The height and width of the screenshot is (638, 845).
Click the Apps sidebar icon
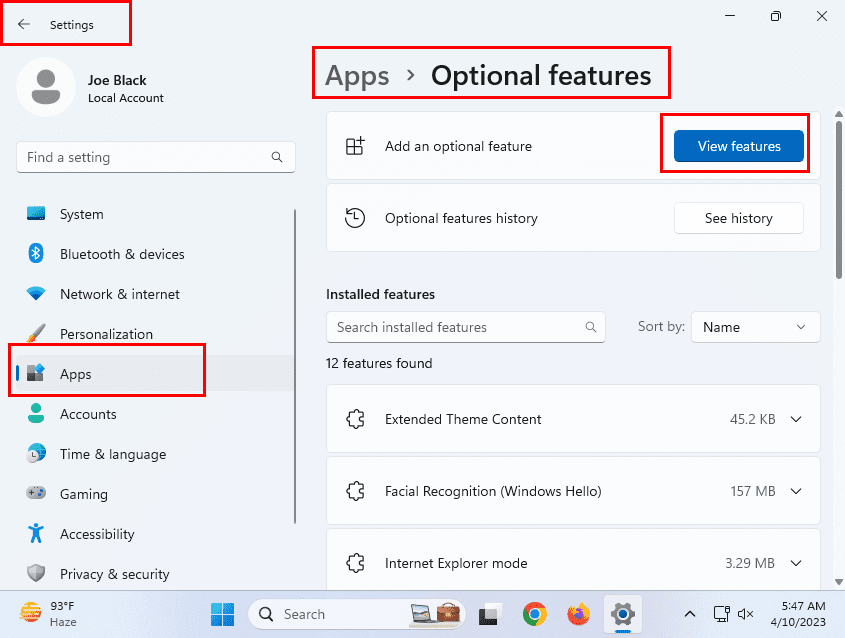(x=36, y=373)
